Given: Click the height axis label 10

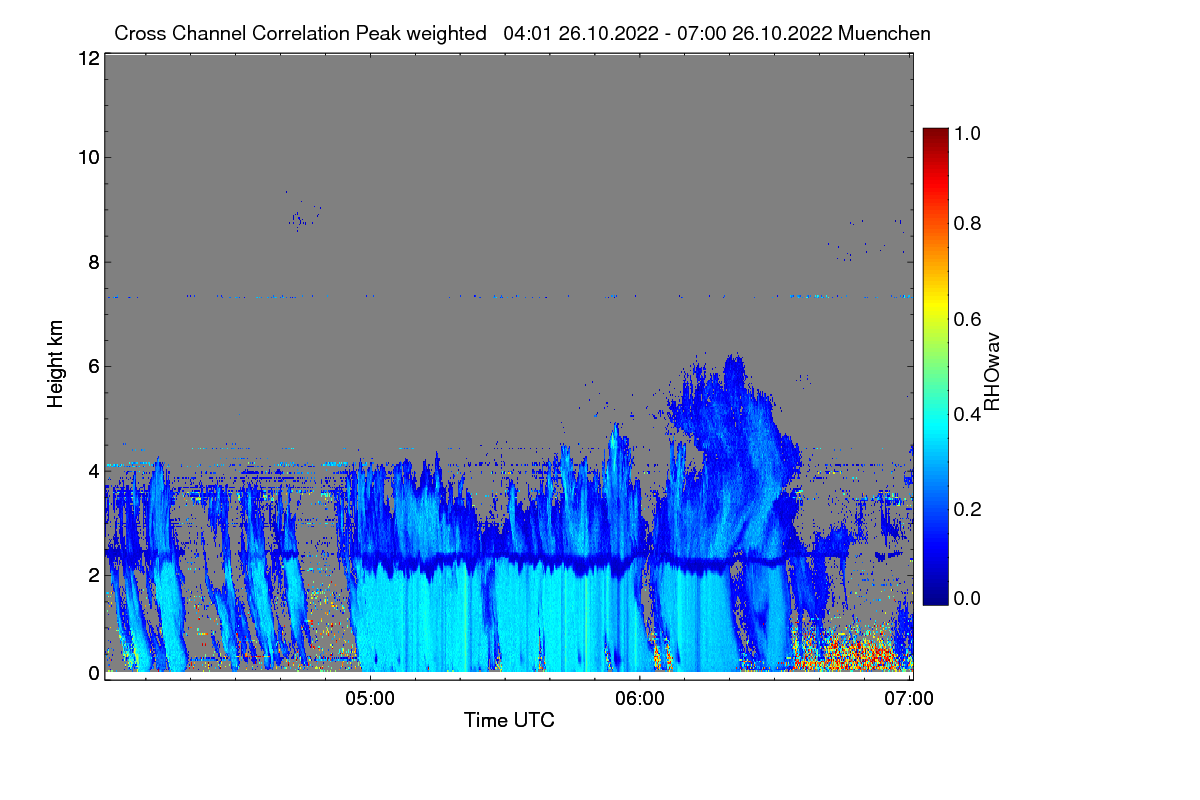Looking at the screenshot, I should (x=88, y=157).
